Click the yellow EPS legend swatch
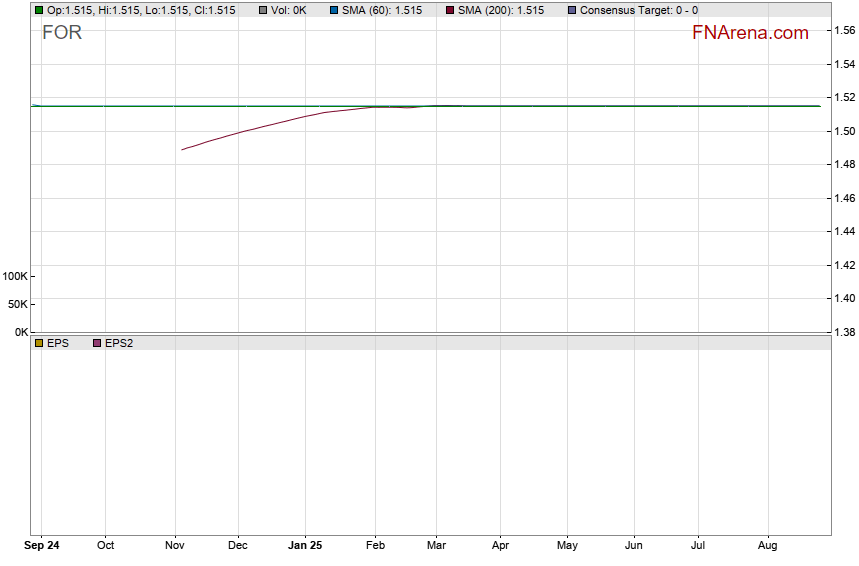The width and height of the screenshot is (859, 566). click(39, 343)
